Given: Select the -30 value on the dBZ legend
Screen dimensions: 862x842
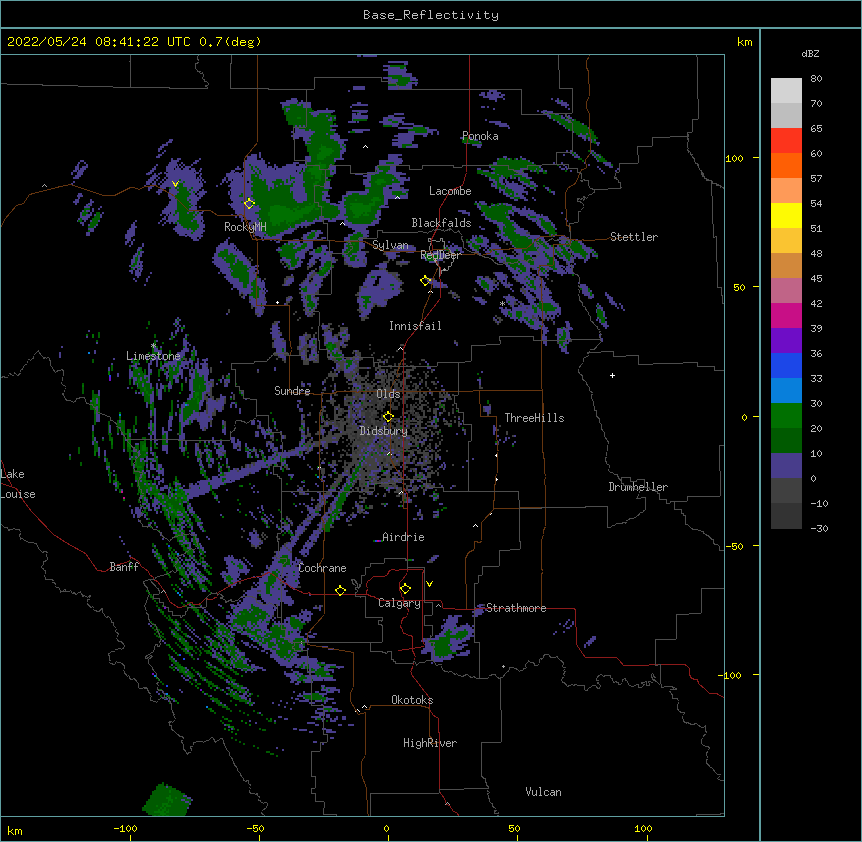Looking at the screenshot, I should (819, 528).
